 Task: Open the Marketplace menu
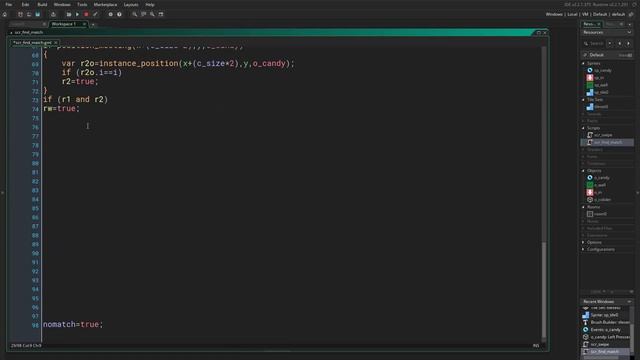(x=105, y=4)
